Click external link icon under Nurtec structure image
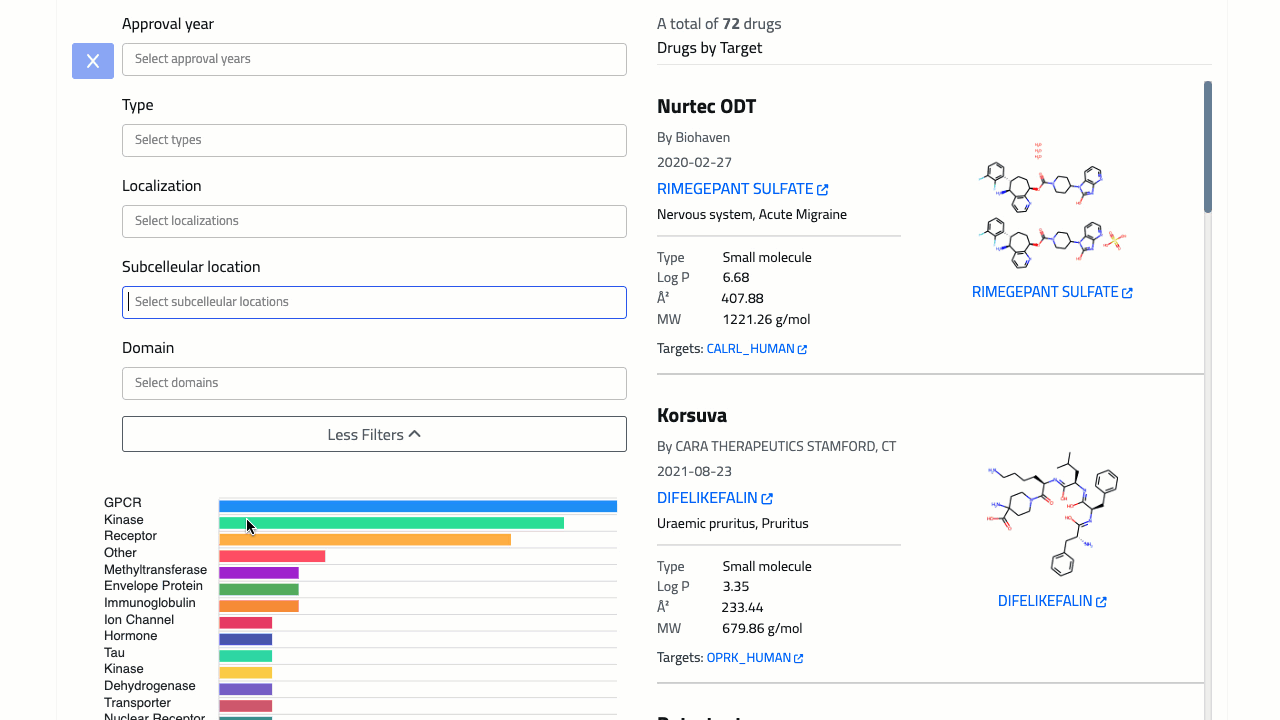Viewport: 1280px width, 720px height. (1128, 291)
